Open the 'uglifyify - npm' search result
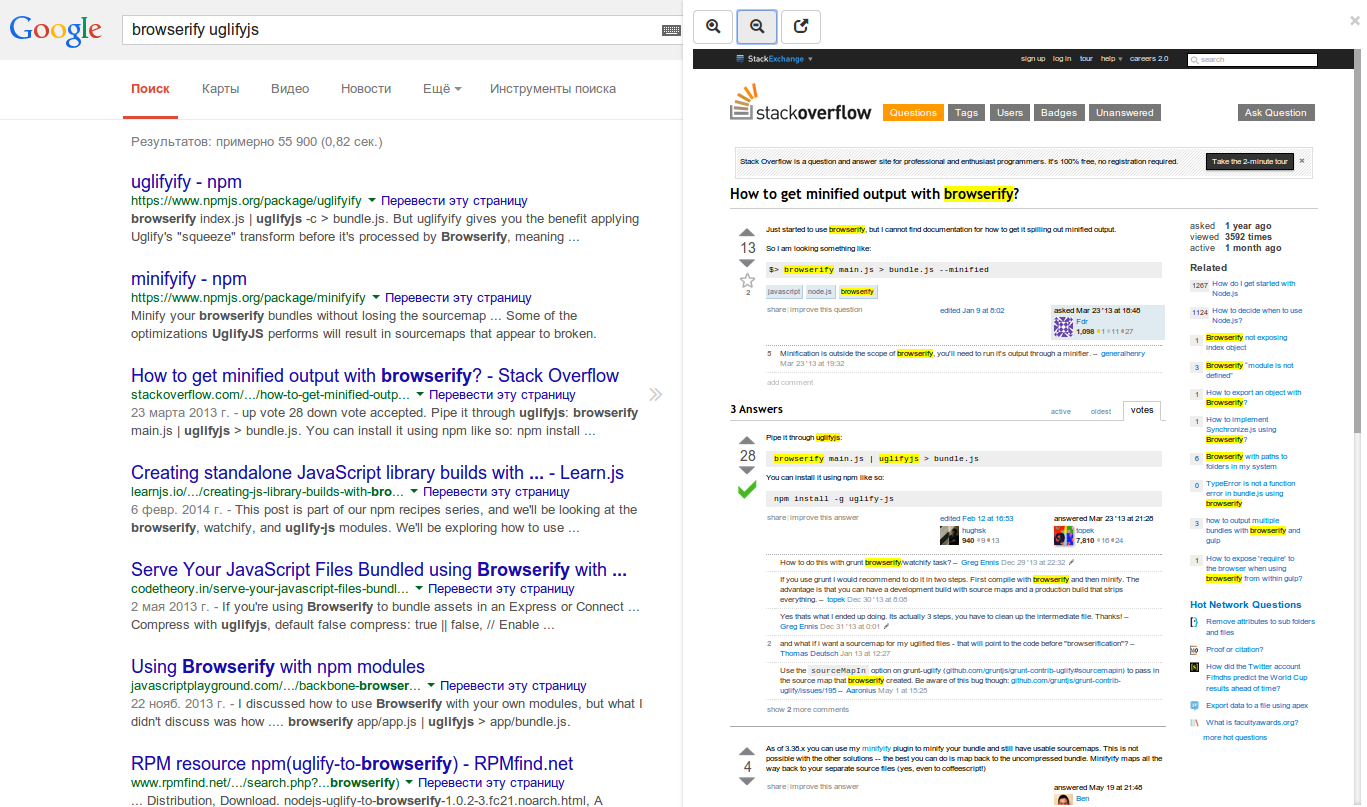Viewport: 1367px width, 807px height. 187,182
